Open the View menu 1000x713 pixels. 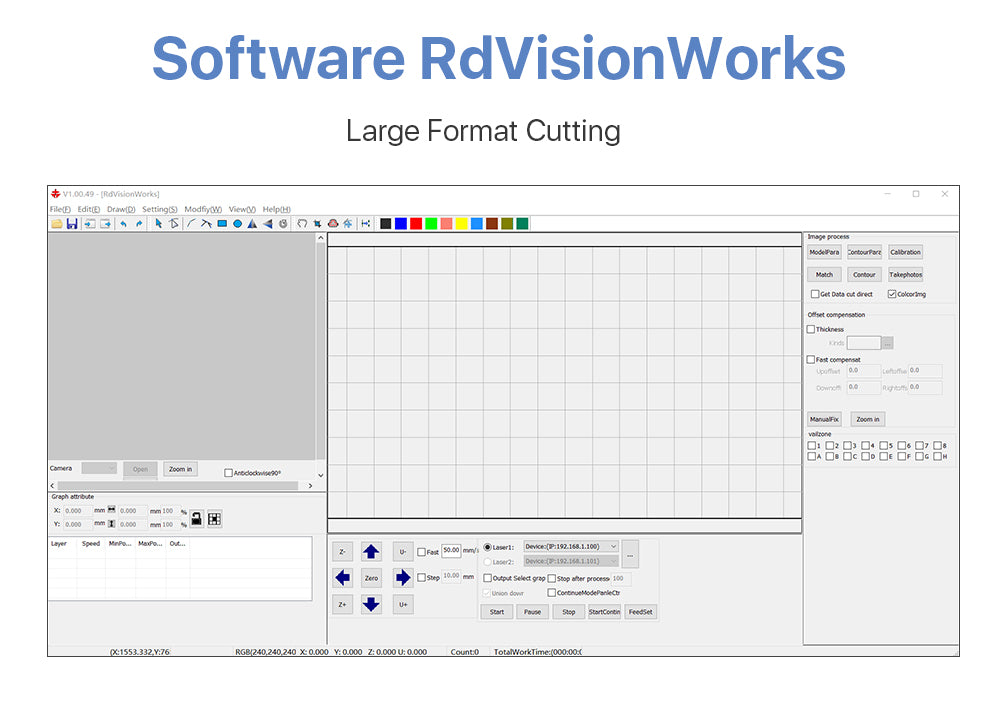pos(242,209)
